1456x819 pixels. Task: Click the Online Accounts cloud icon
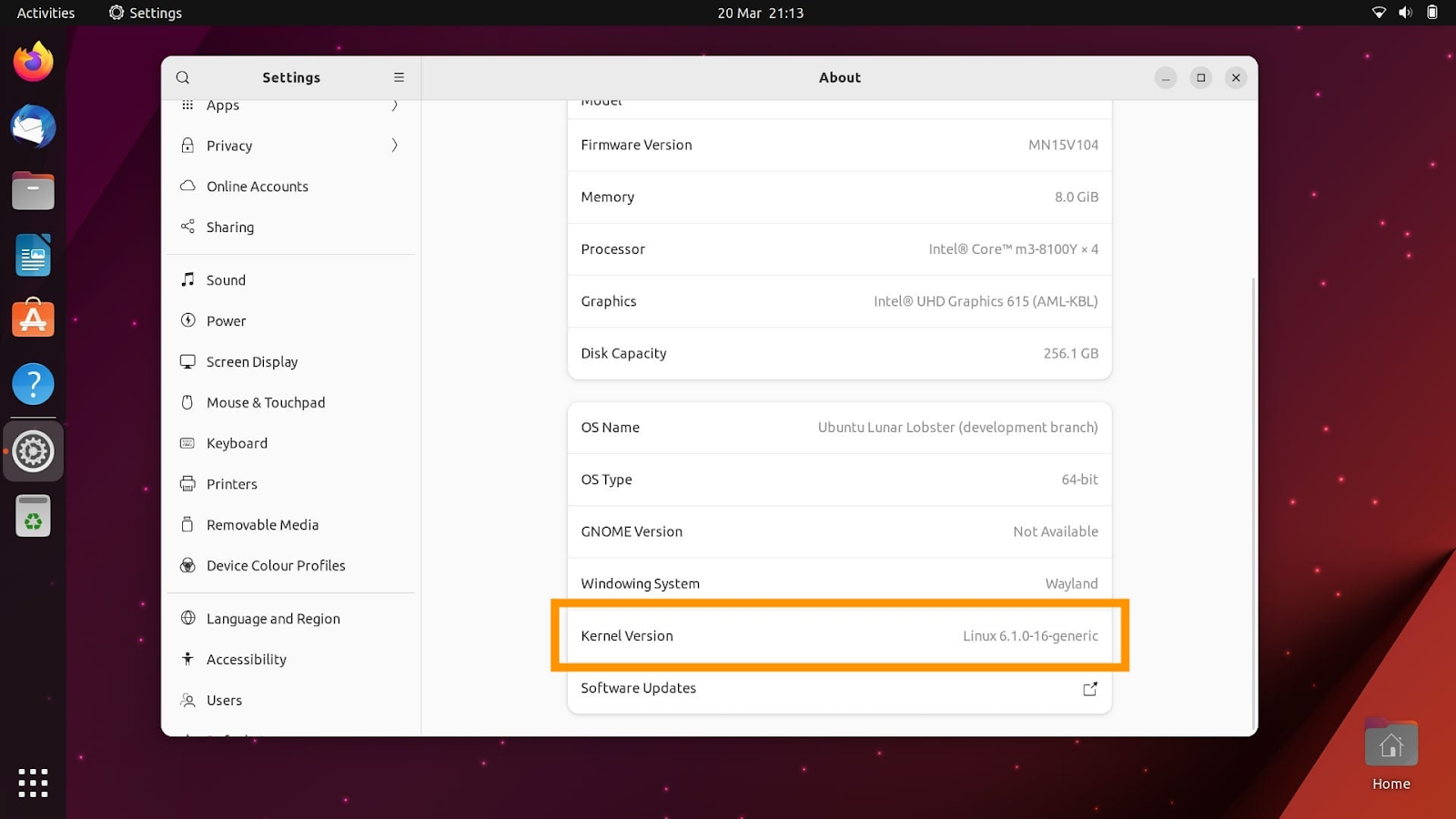click(x=187, y=186)
